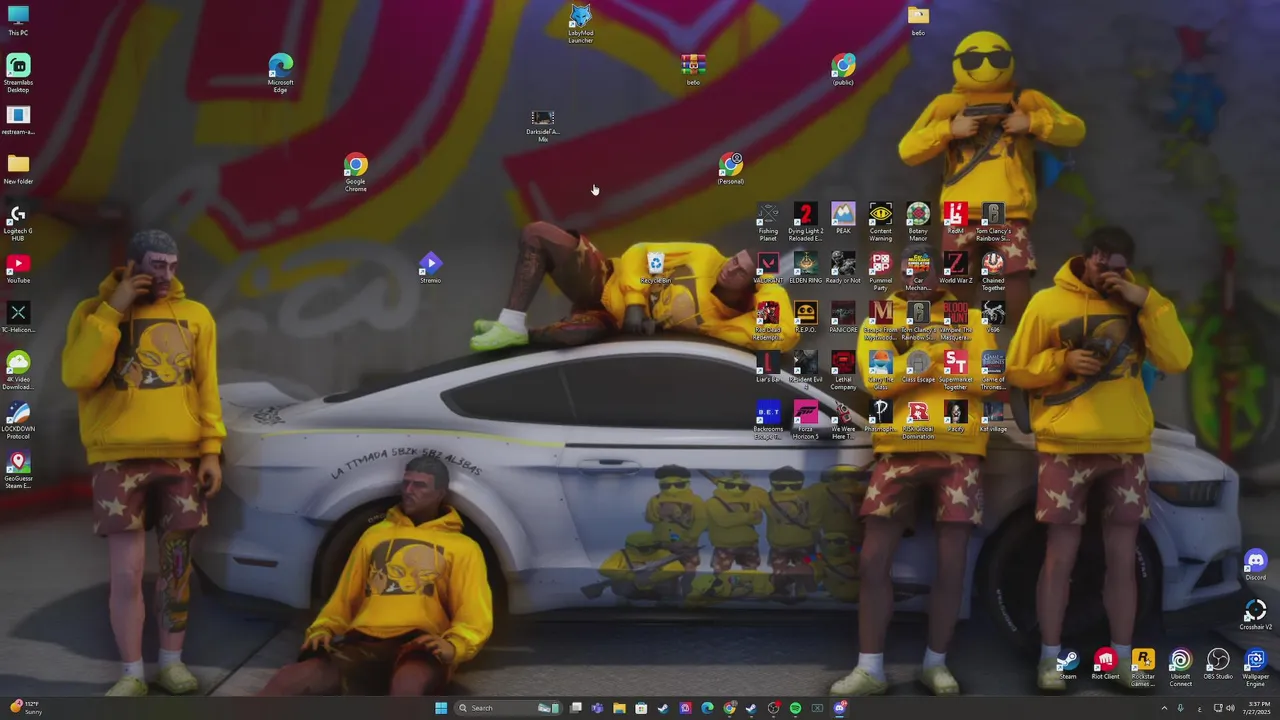Open Chrome (Personal) profile shortcut
1280x720 pixels.
click(731, 169)
